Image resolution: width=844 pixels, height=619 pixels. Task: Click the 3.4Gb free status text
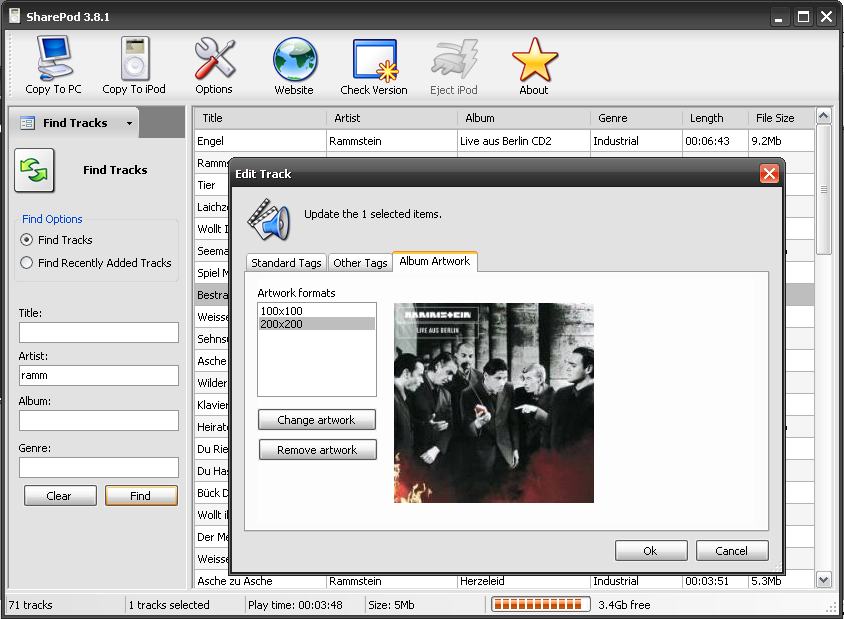pyautogui.click(x=624, y=605)
